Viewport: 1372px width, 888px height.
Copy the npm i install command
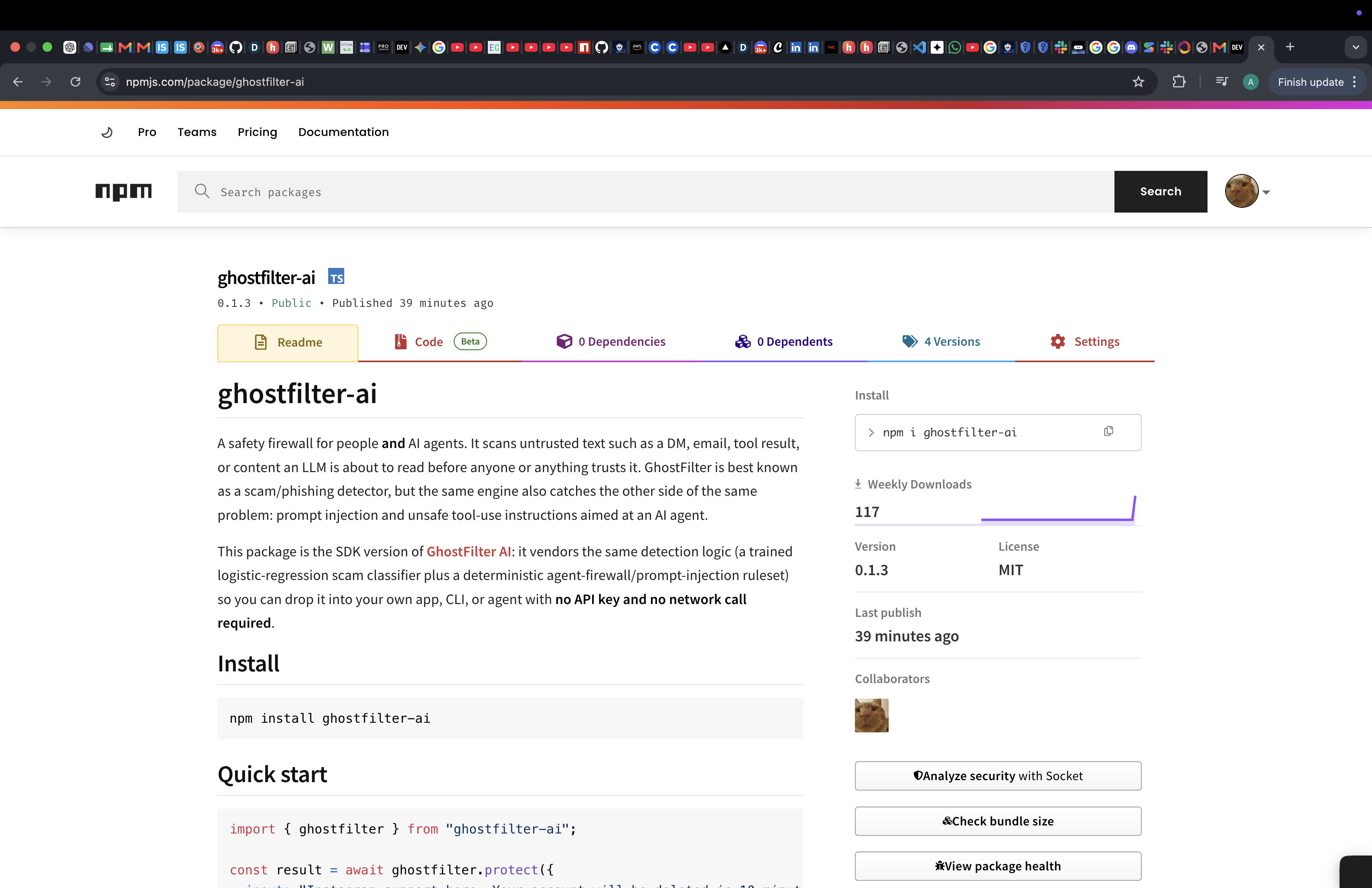click(1108, 431)
